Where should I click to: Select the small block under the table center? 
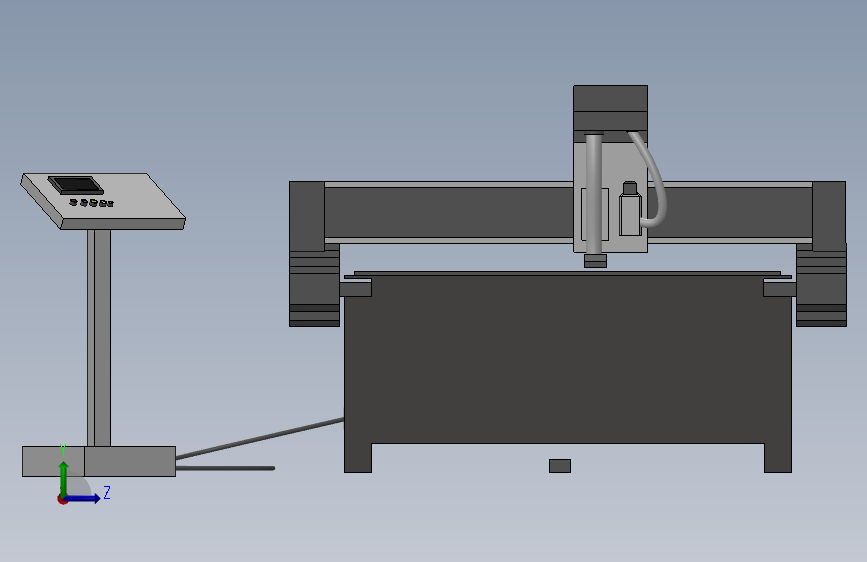point(560,466)
